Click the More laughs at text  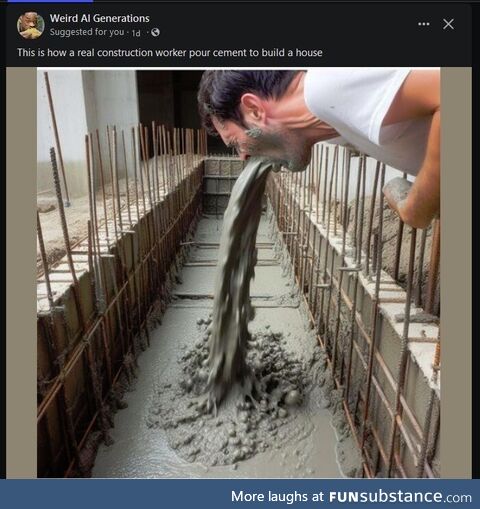click(x=277, y=497)
